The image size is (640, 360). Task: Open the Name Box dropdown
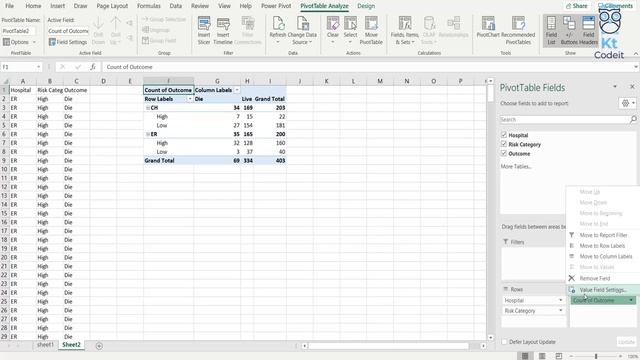[x=39, y=67]
